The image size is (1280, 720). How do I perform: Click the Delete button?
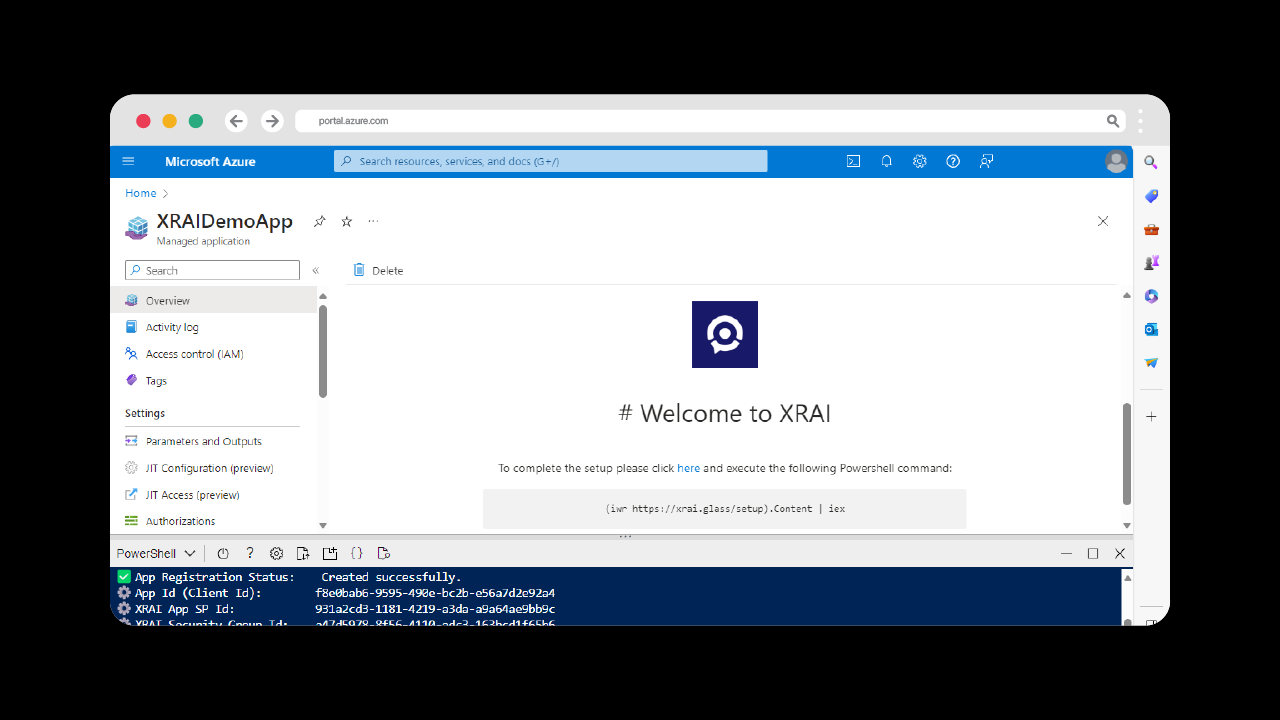[x=378, y=270]
